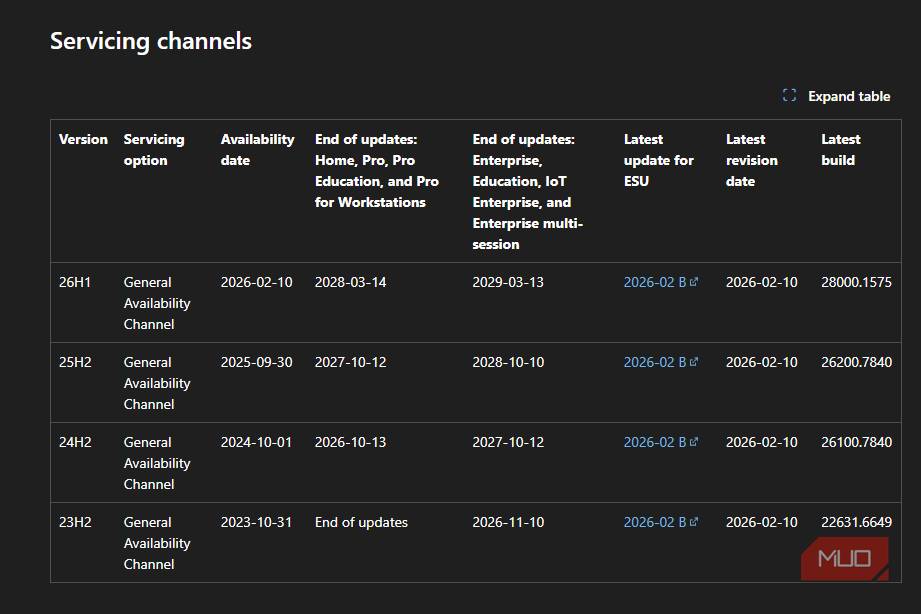The width and height of the screenshot is (921, 614).
Task: Click the Availability date column header
Action: pyautogui.click(x=257, y=150)
